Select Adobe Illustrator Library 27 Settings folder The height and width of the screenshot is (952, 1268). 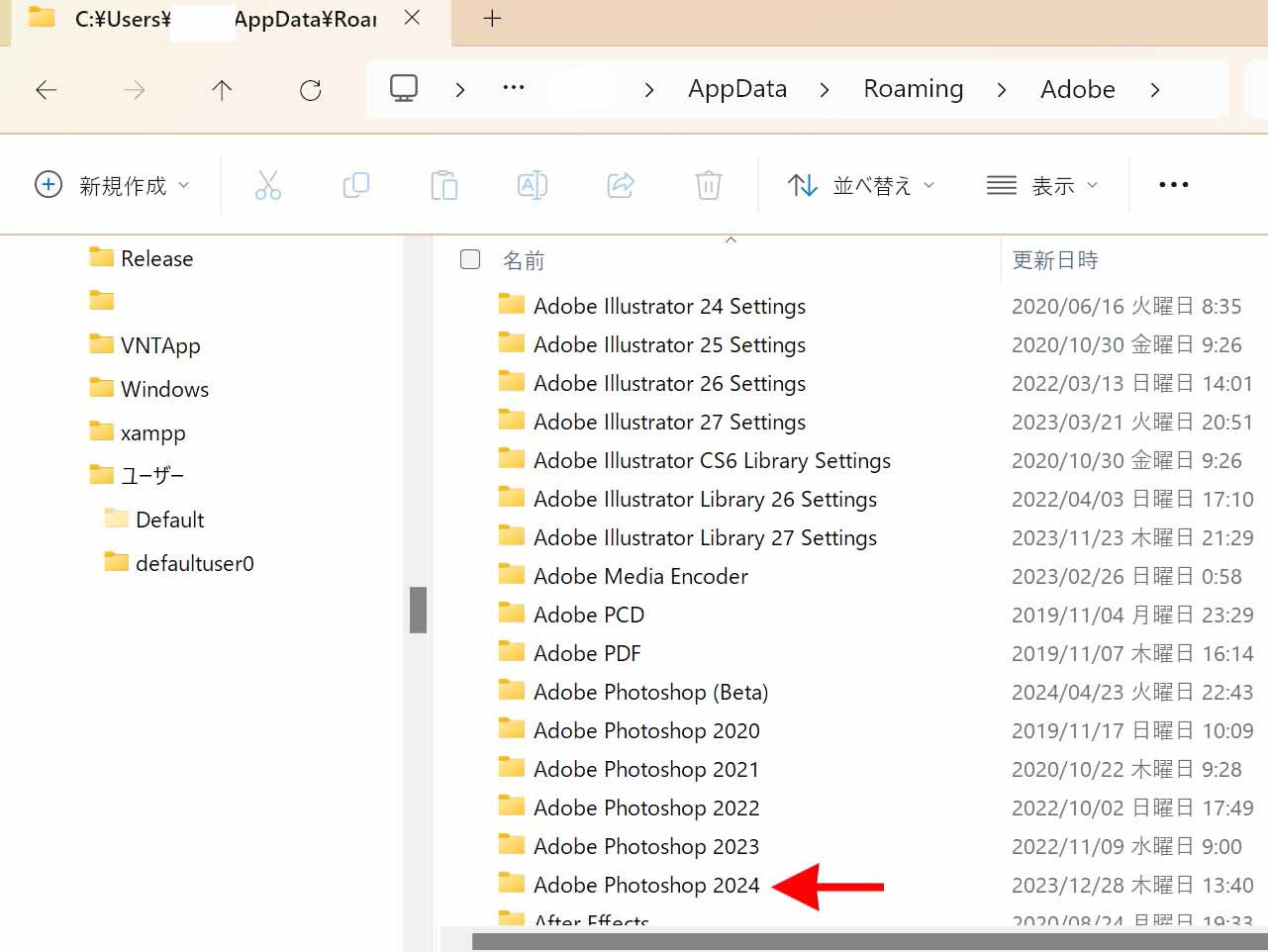(687, 537)
